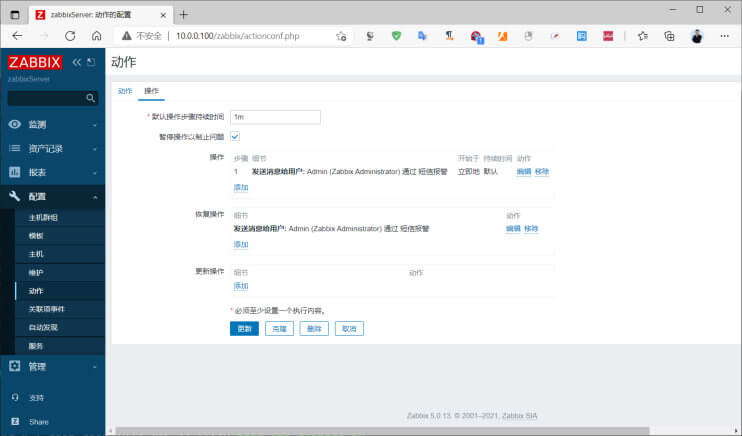
Task: Click the sidebar search input box
Action: 53,98
